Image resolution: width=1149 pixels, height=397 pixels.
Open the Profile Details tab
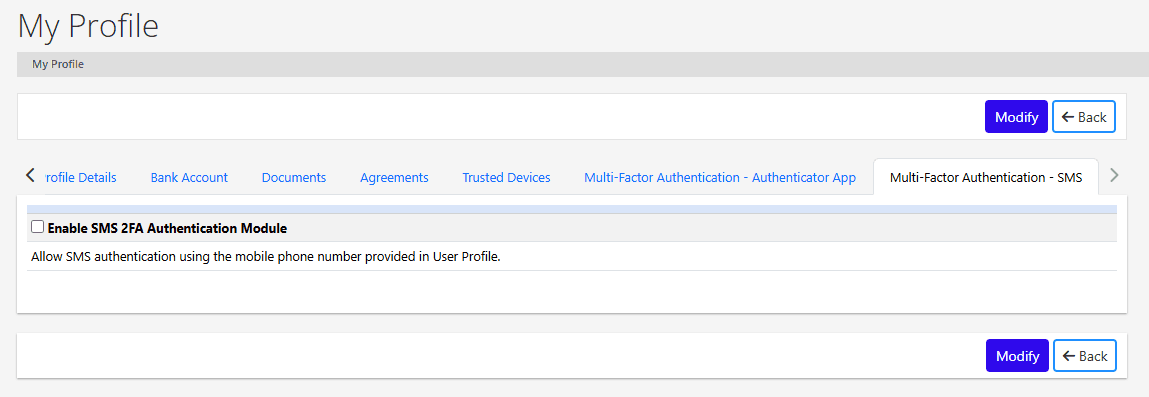coord(81,177)
